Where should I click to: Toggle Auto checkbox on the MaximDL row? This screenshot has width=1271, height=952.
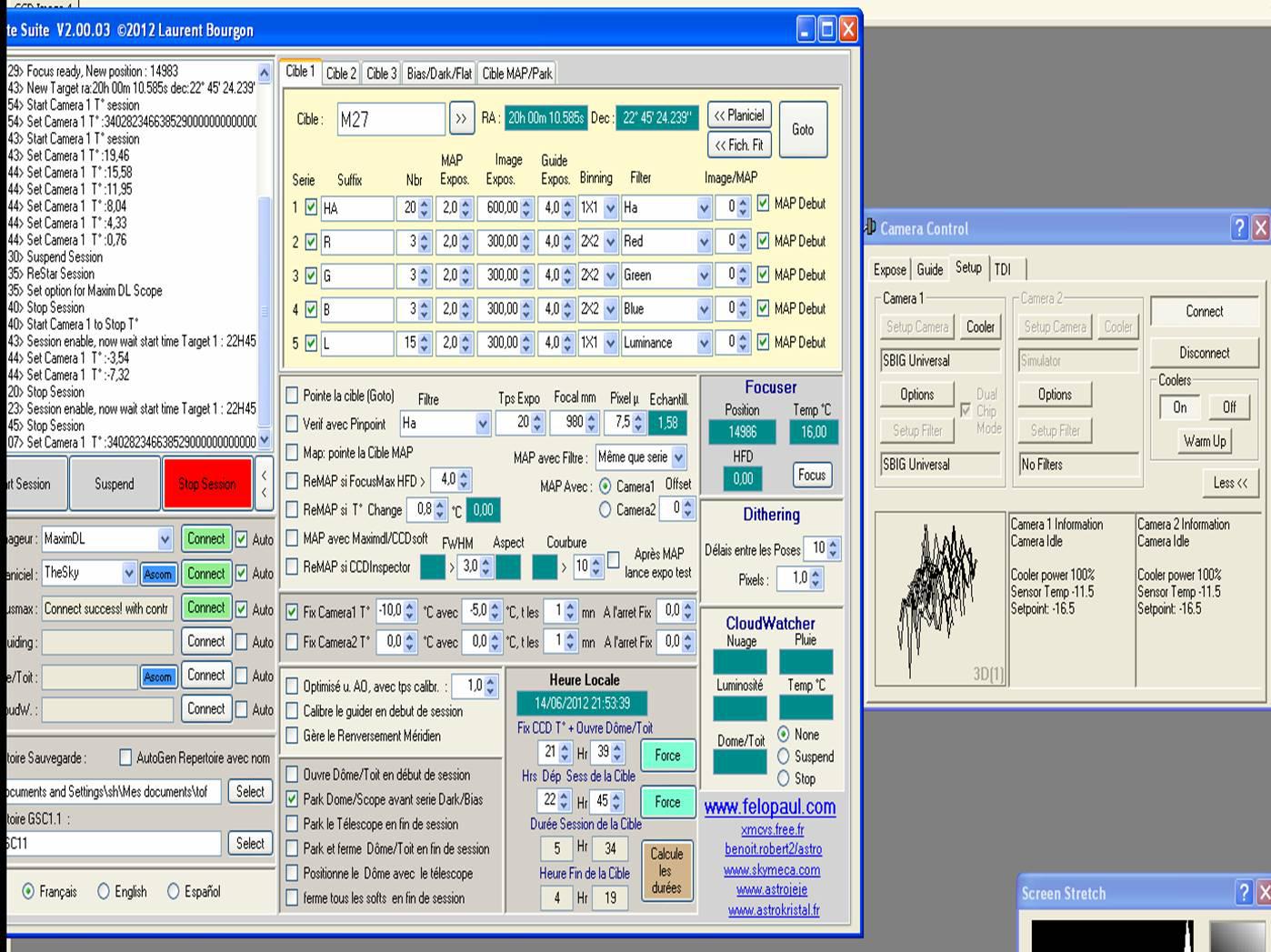point(241,539)
